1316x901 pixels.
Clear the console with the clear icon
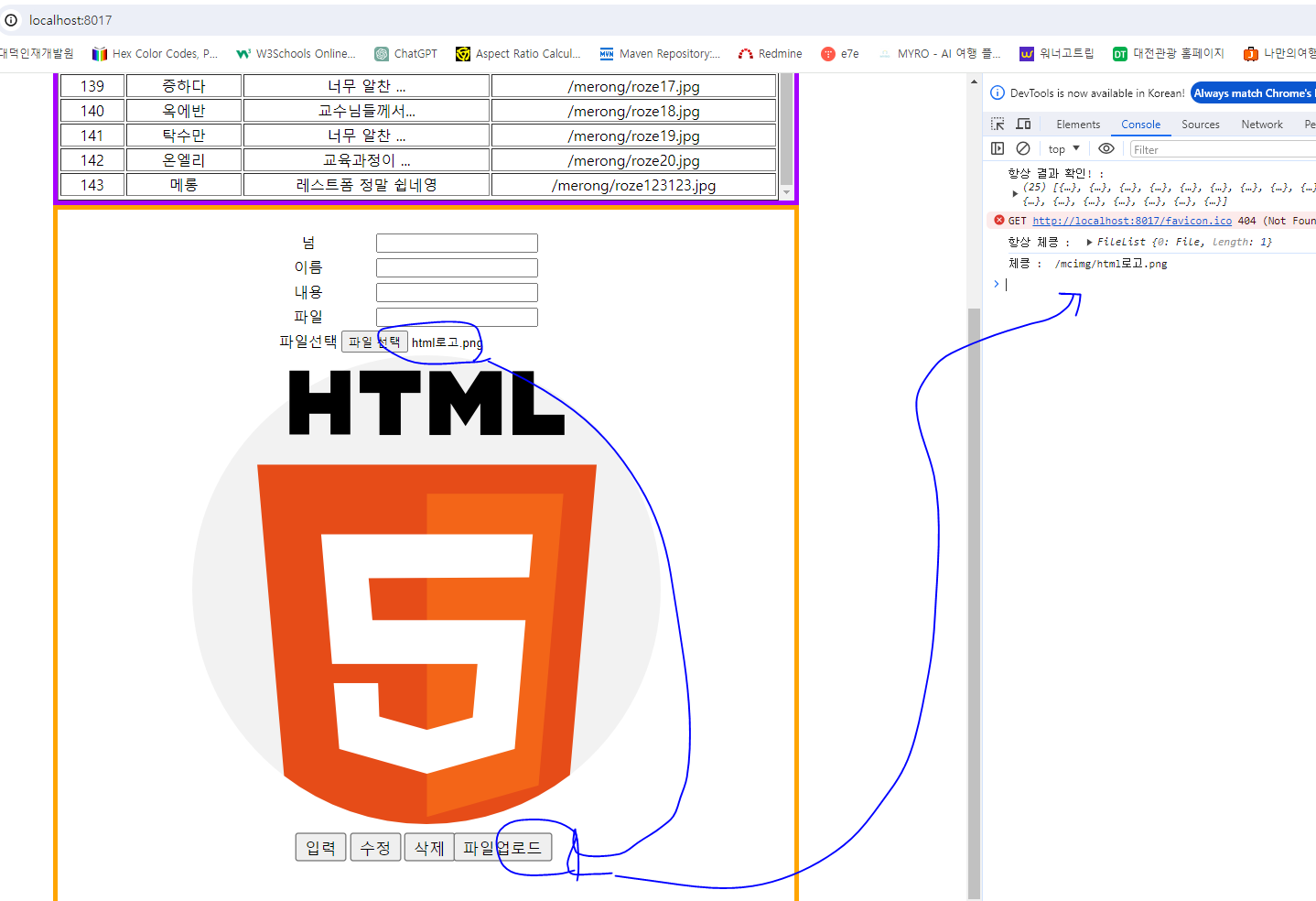pos(1023,148)
